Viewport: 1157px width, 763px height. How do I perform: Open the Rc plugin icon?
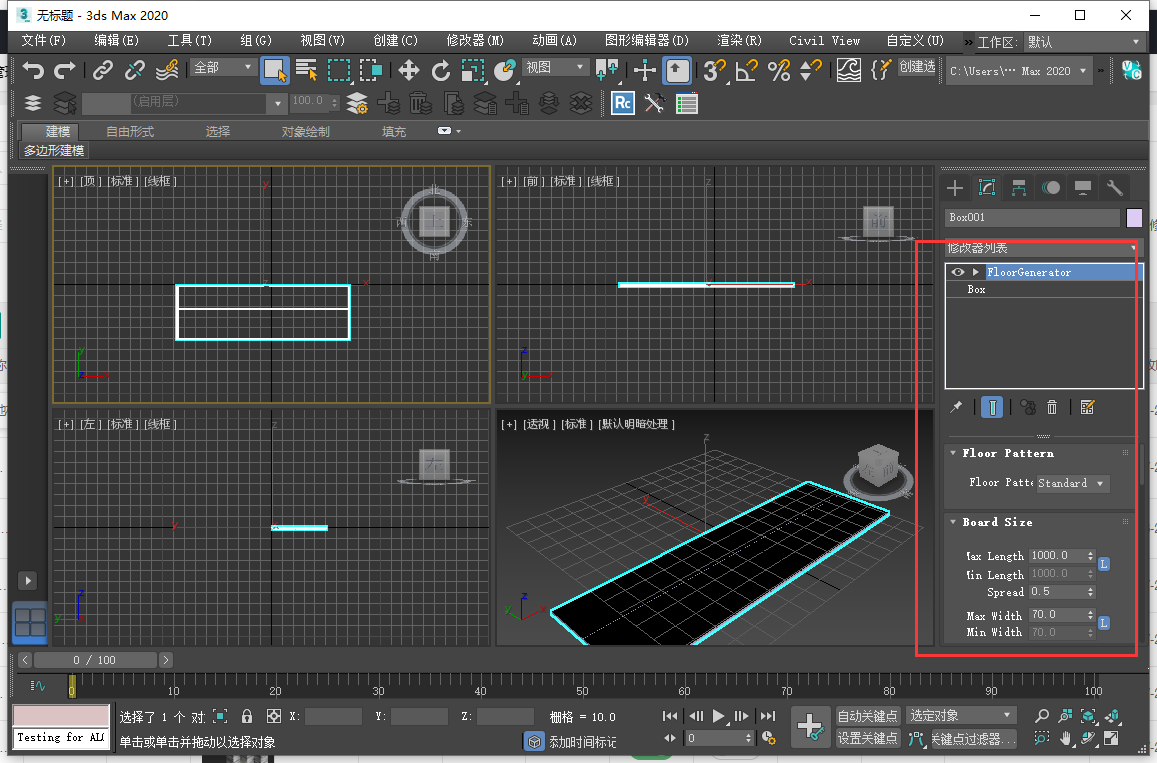click(623, 103)
